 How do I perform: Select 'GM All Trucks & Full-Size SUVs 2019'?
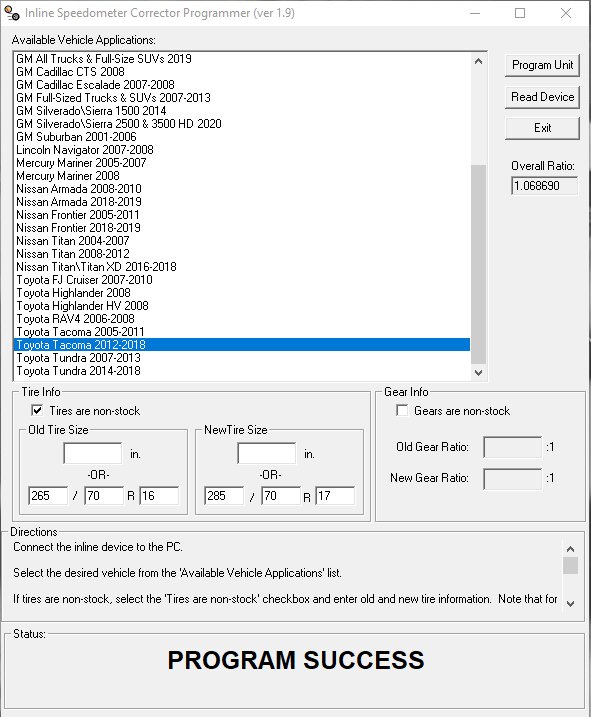coord(242,59)
